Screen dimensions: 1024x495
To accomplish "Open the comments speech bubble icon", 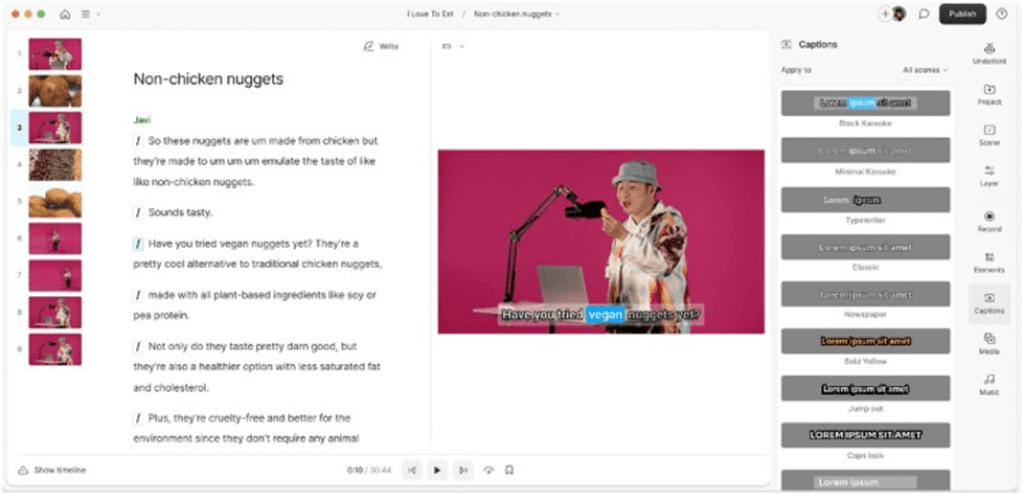I will [x=923, y=14].
